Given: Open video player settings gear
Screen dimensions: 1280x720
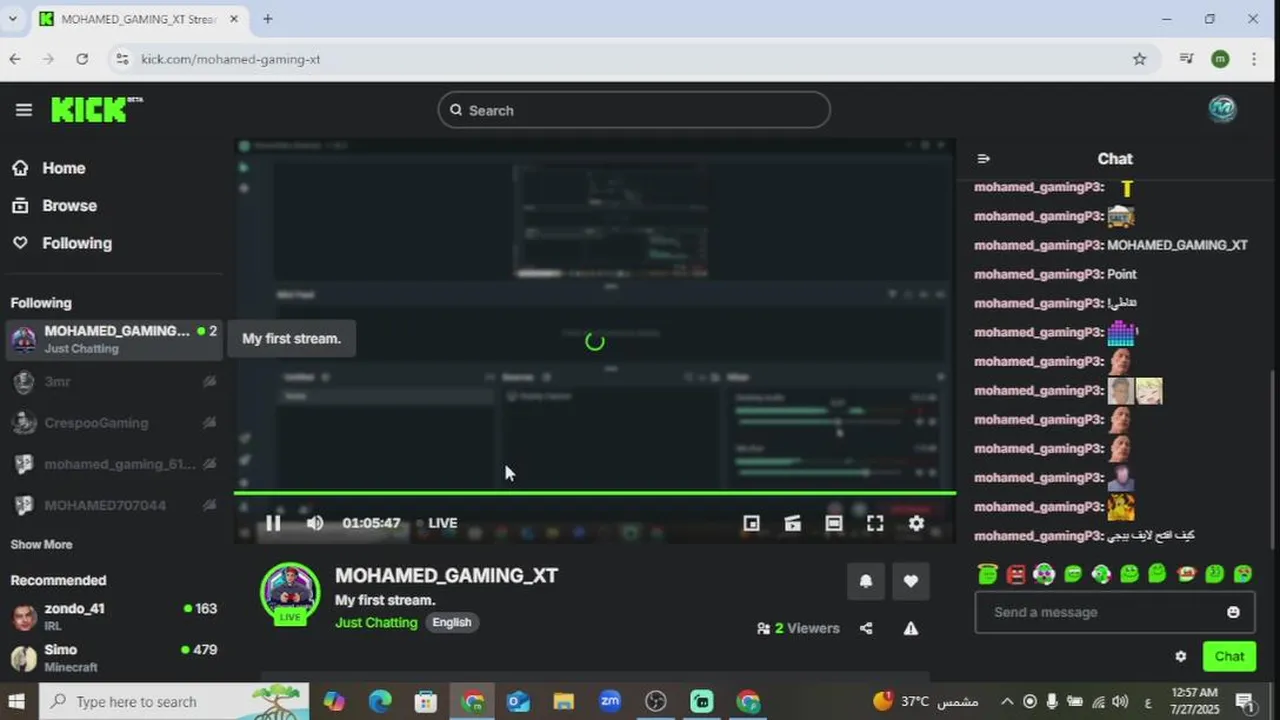Looking at the screenshot, I should [916, 523].
